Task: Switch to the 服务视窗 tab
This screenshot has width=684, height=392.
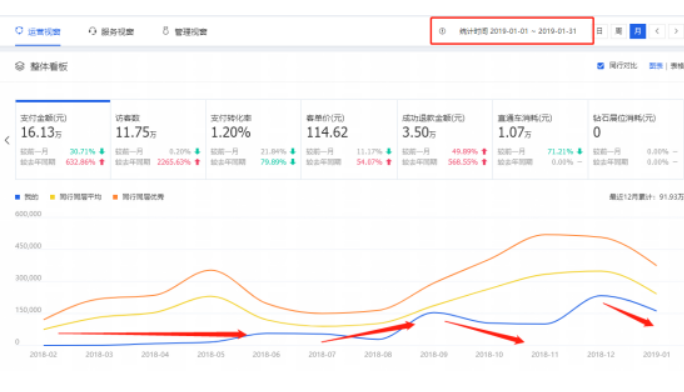Action: [x=111, y=31]
